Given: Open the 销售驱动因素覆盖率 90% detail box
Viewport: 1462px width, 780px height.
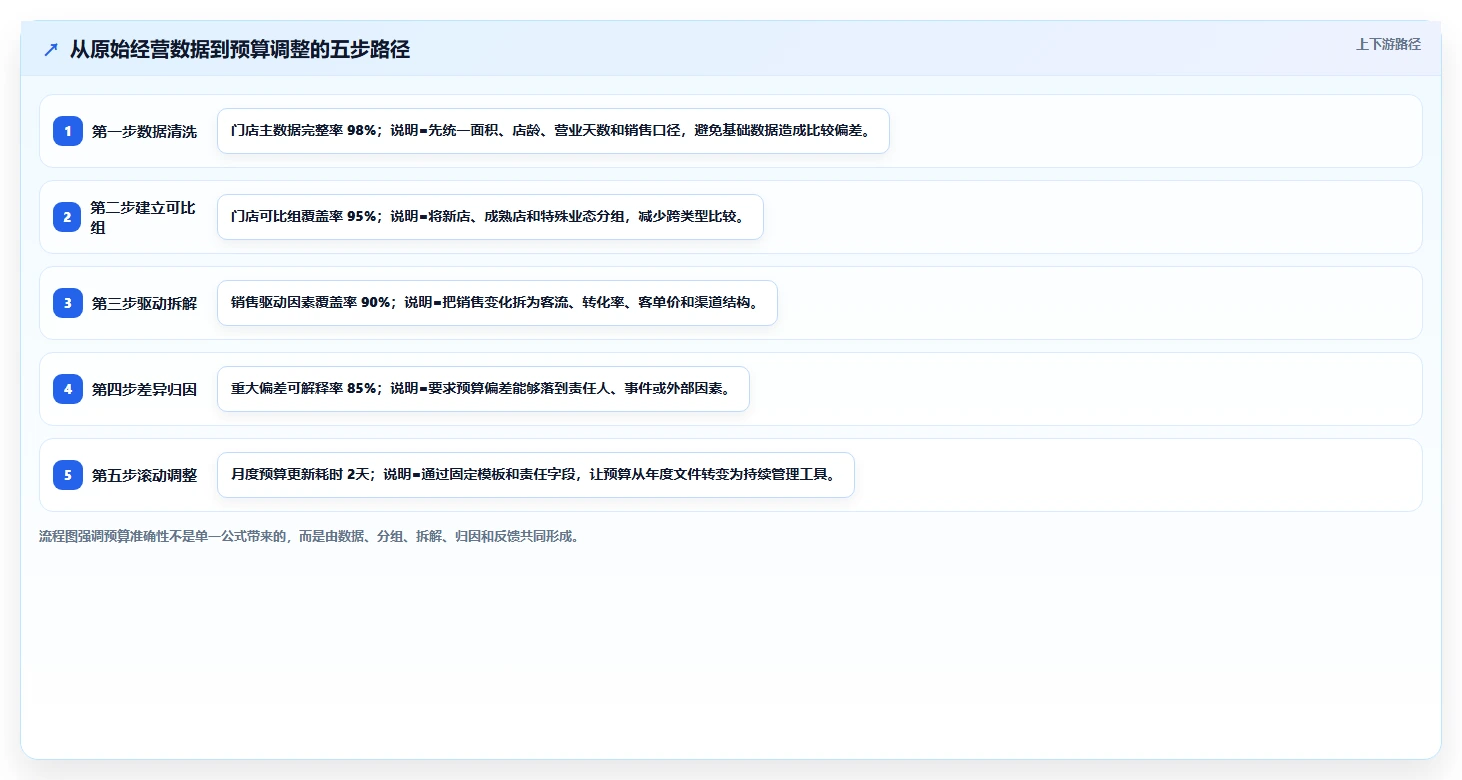Looking at the screenshot, I should tap(497, 303).
